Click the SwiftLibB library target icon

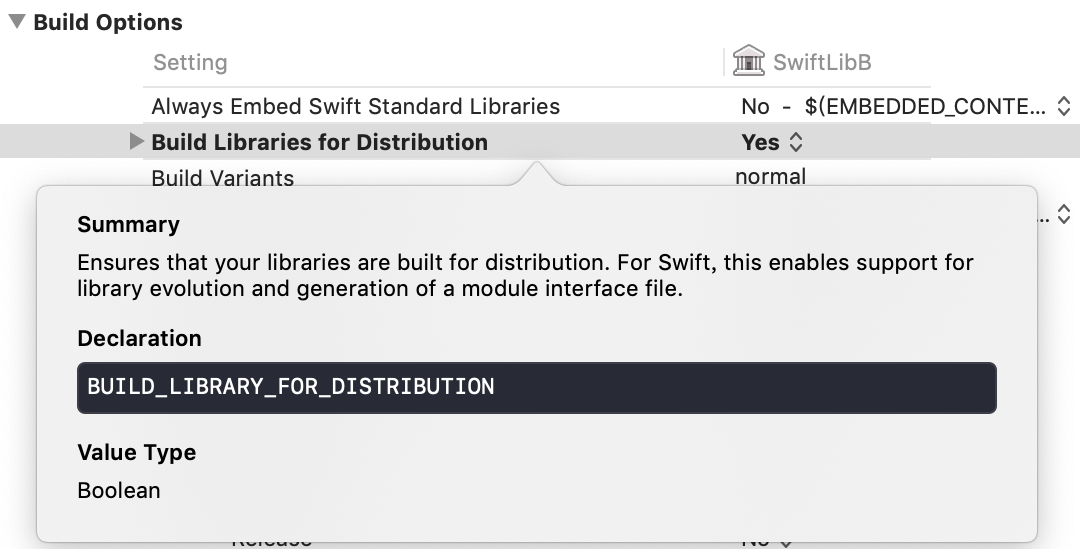coord(748,62)
